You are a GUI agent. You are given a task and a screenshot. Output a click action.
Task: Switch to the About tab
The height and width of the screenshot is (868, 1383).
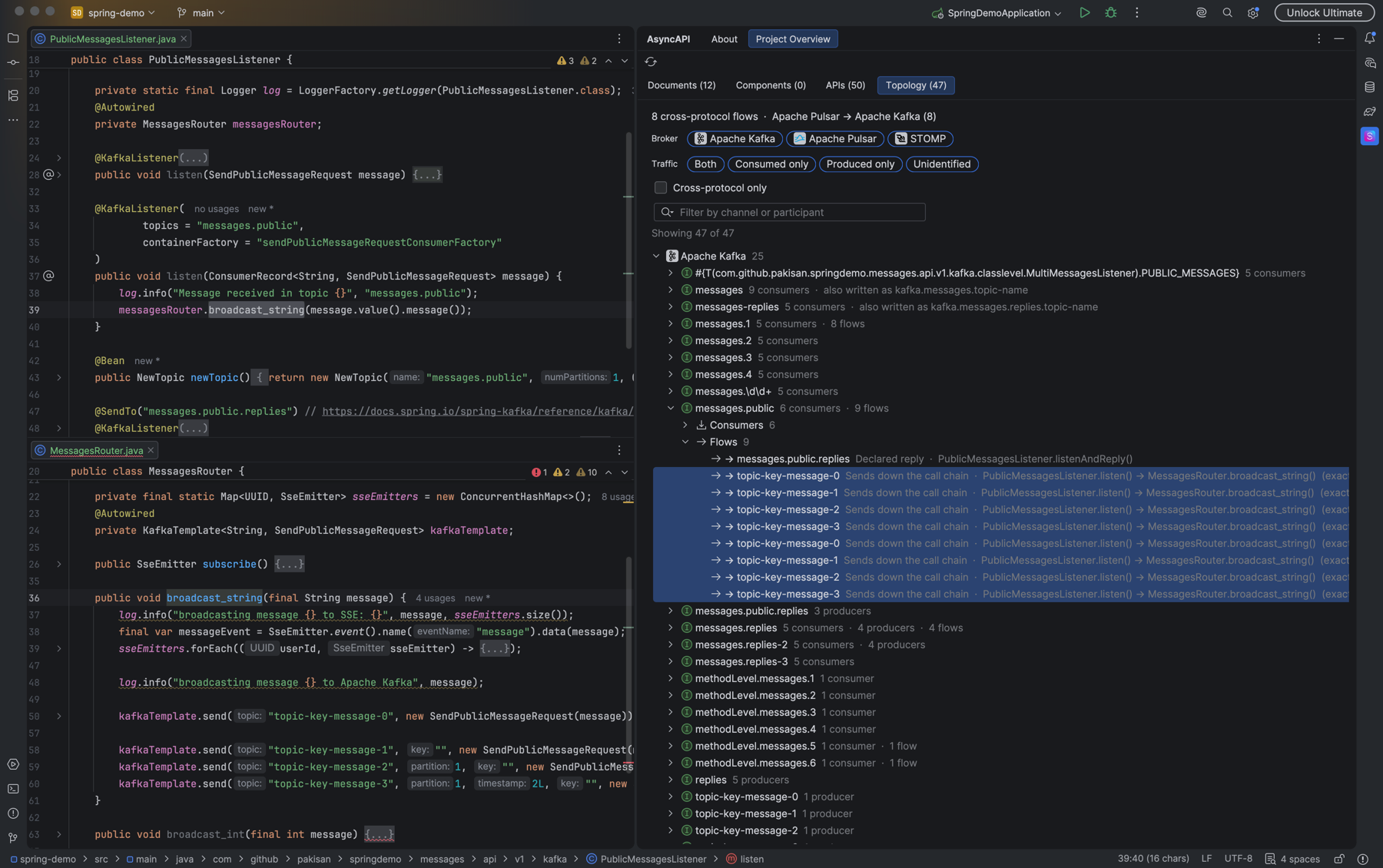pyautogui.click(x=724, y=39)
